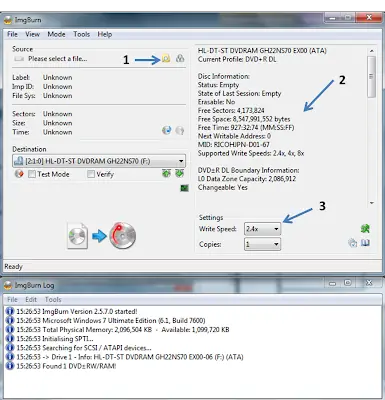Open the File menu in ImgBurn
Viewport: 385px width, 400px height.
coord(12,34)
